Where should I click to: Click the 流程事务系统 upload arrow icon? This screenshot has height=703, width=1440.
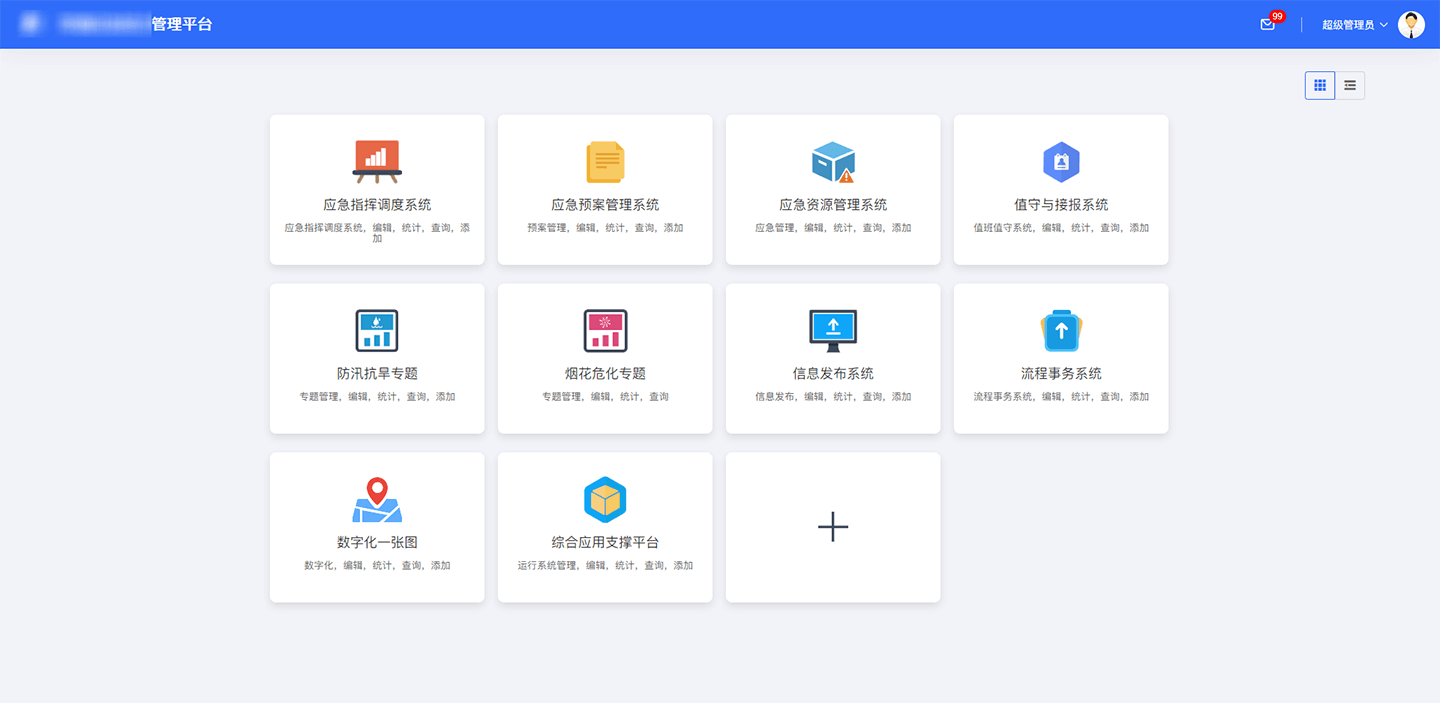[1061, 331]
